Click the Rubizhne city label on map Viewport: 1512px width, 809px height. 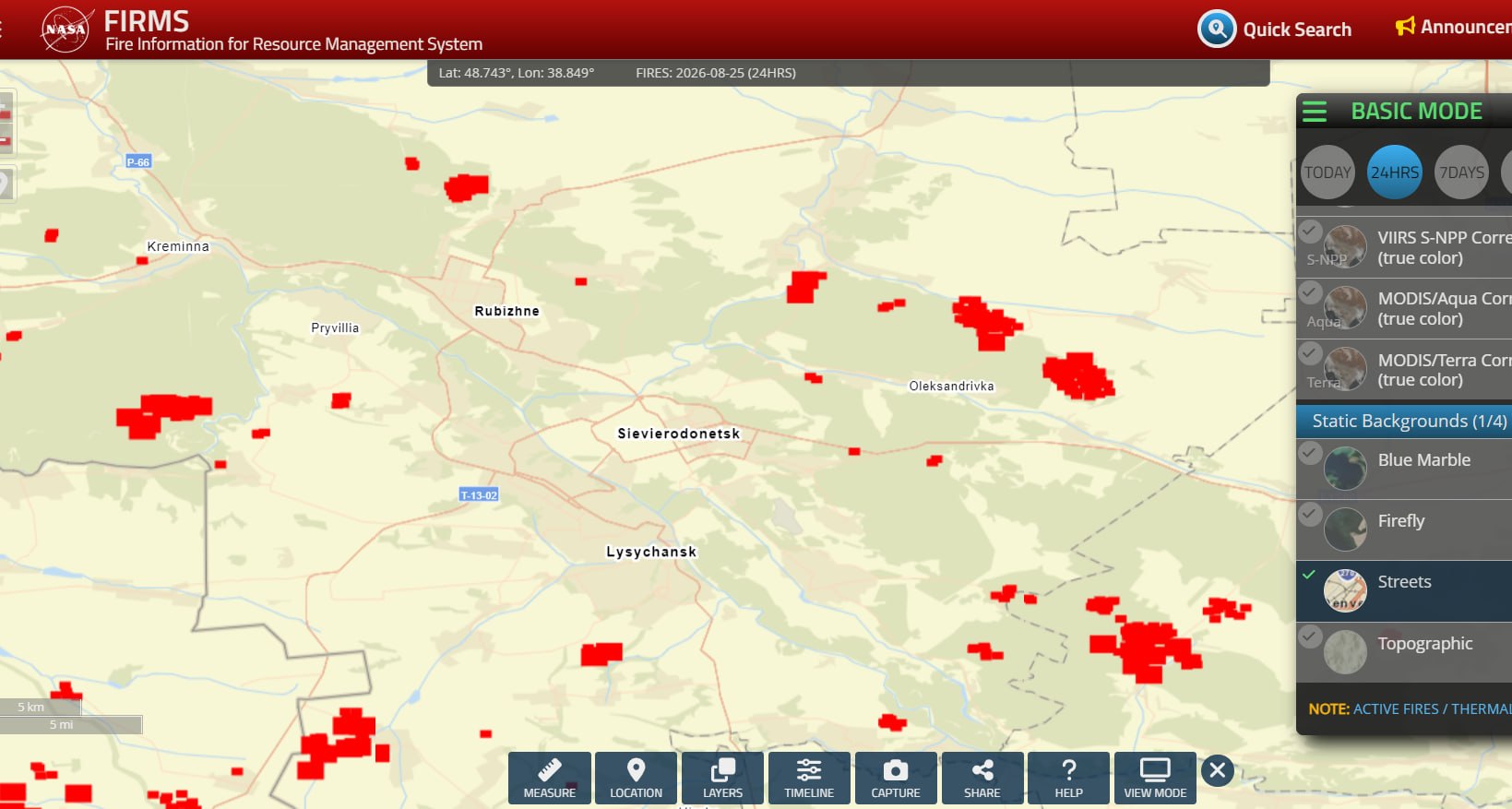point(506,311)
